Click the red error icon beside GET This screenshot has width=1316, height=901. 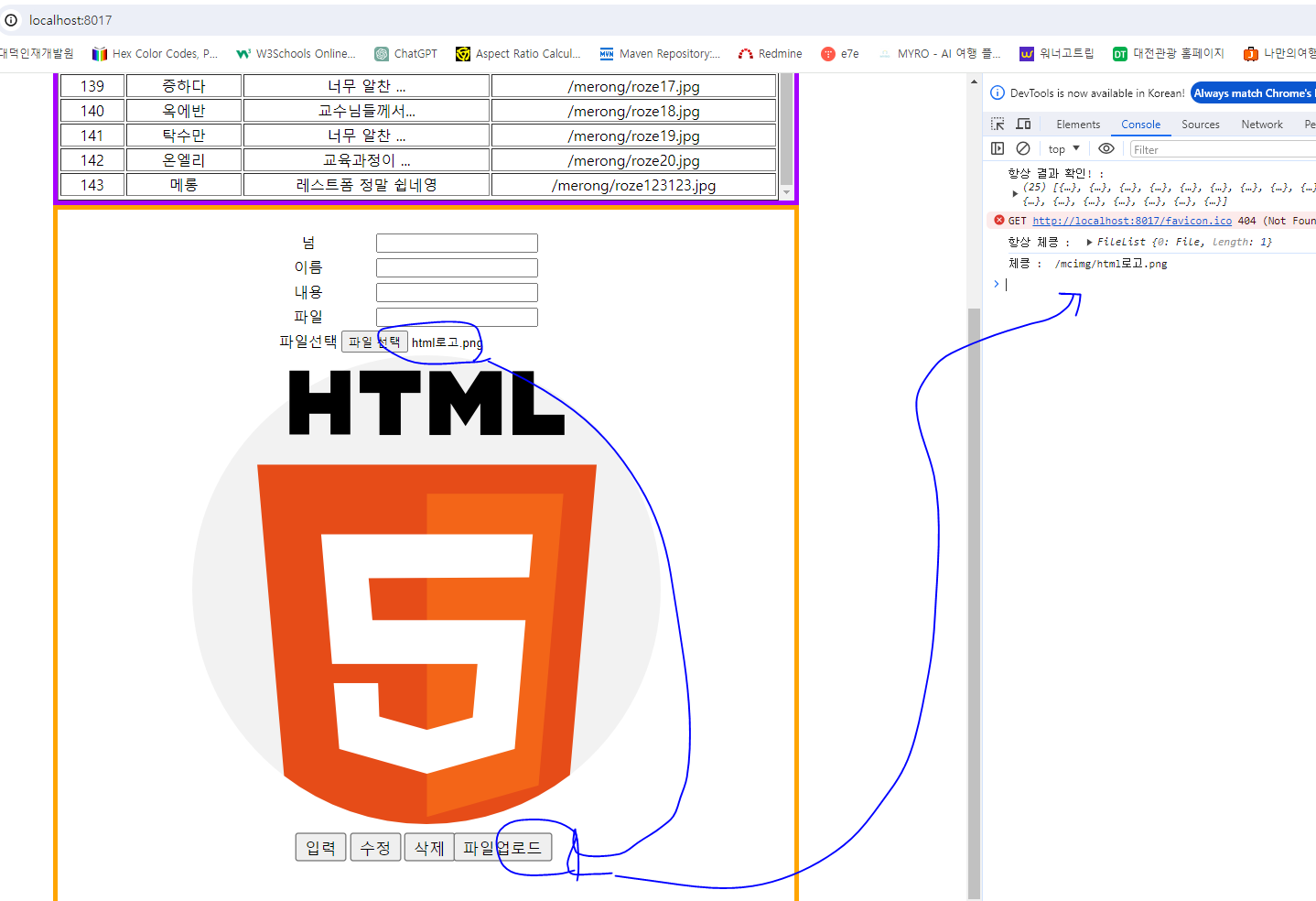(999, 220)
